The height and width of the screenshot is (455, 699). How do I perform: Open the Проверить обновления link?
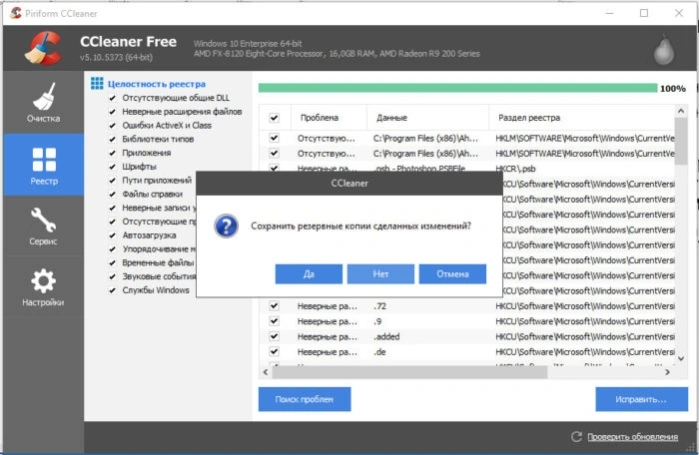pos(632,437)
